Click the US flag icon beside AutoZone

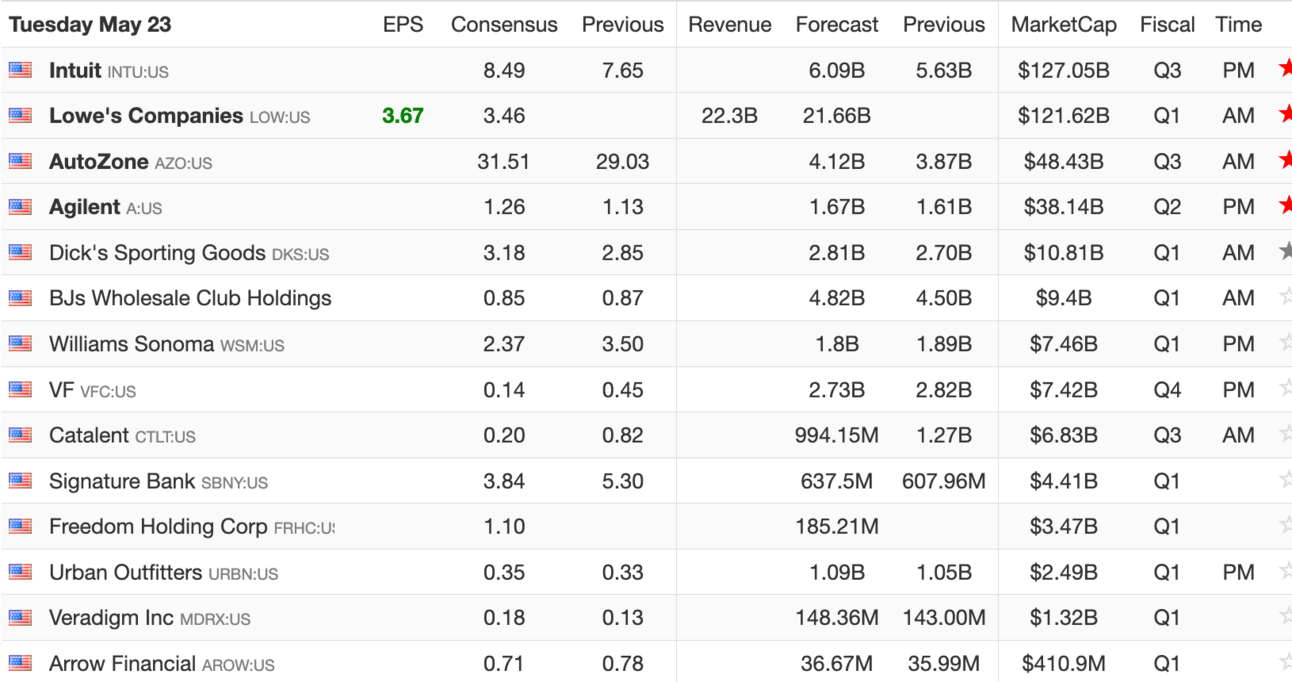20,161
